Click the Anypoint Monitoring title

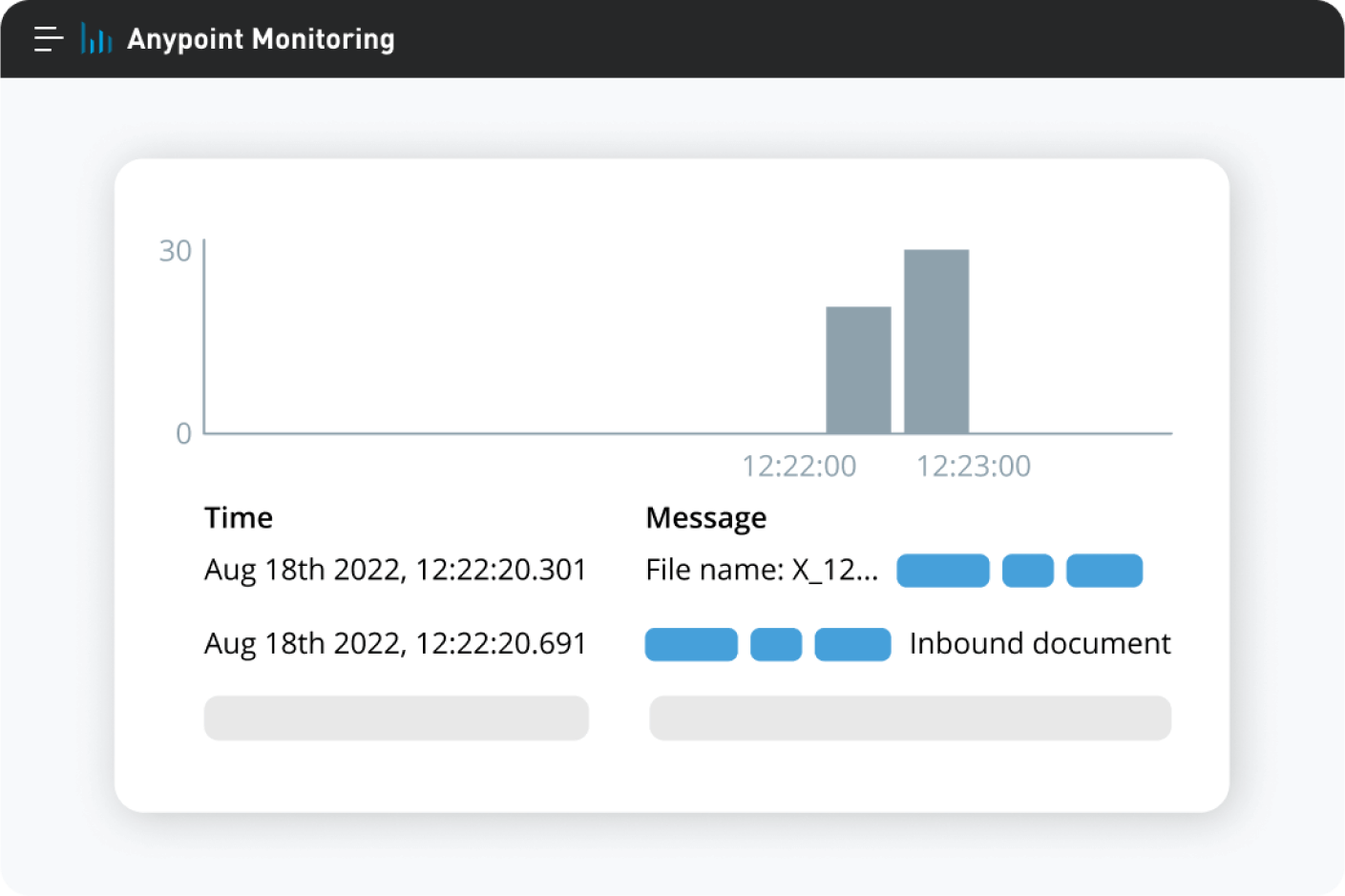point(261,39)
